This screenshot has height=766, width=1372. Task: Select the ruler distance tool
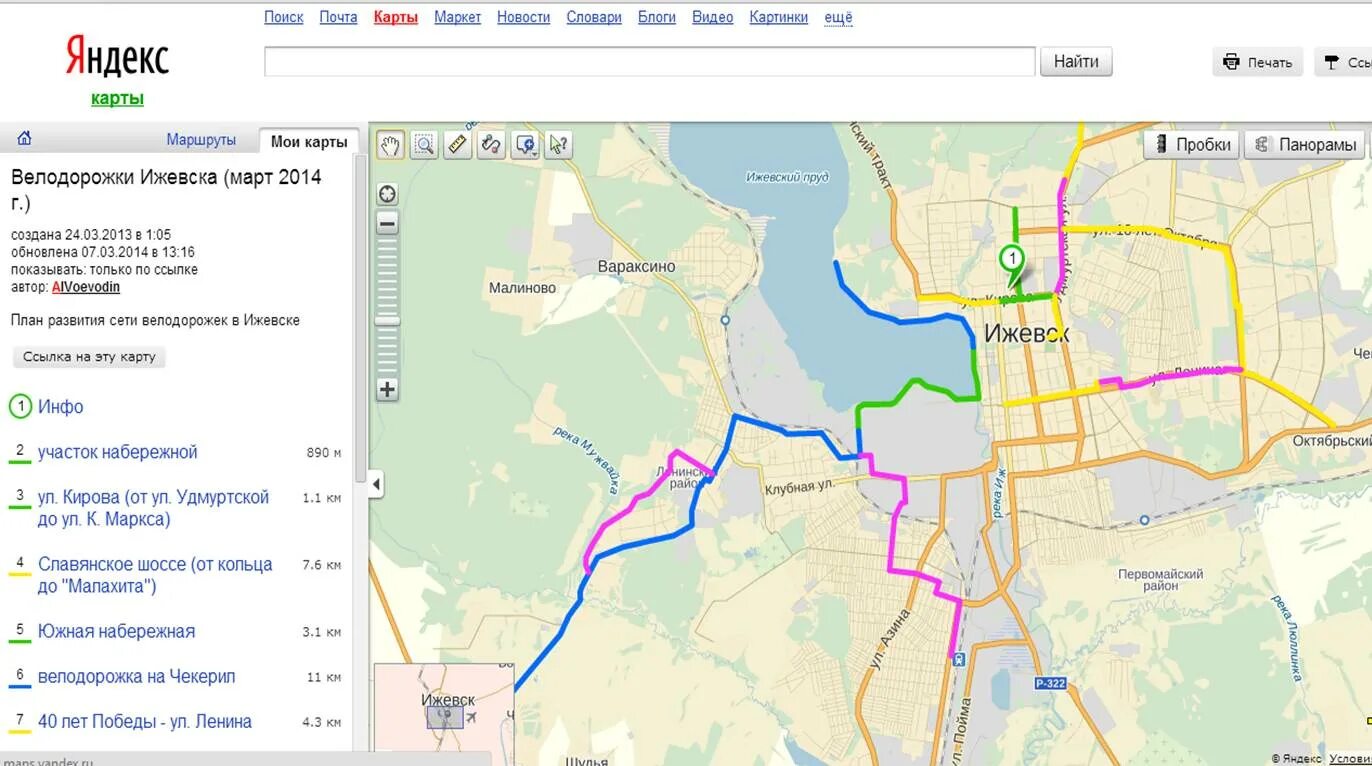pyautogui.click(x=458, y=145)
